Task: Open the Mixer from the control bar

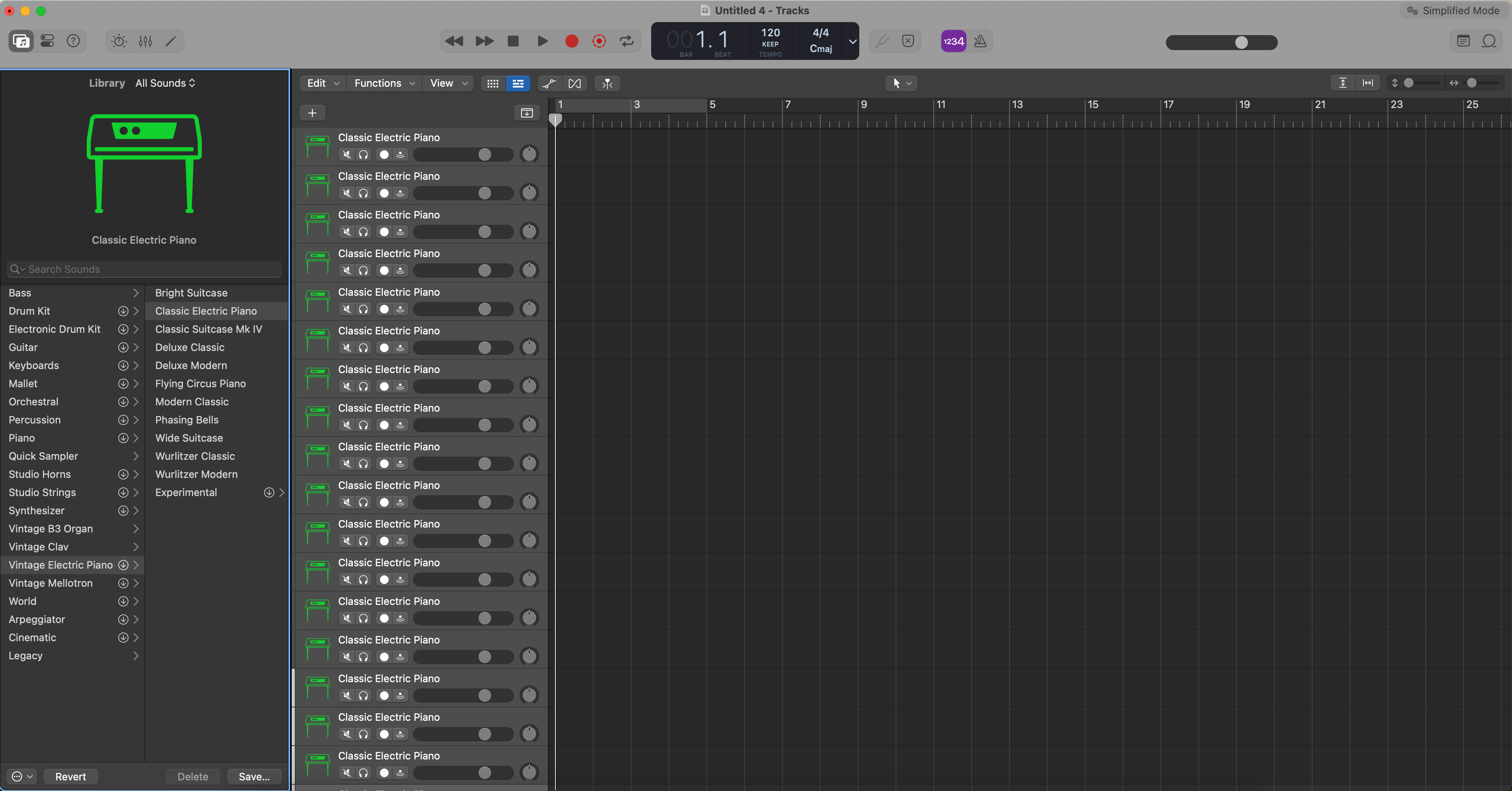Action: (x=145, y=41)
